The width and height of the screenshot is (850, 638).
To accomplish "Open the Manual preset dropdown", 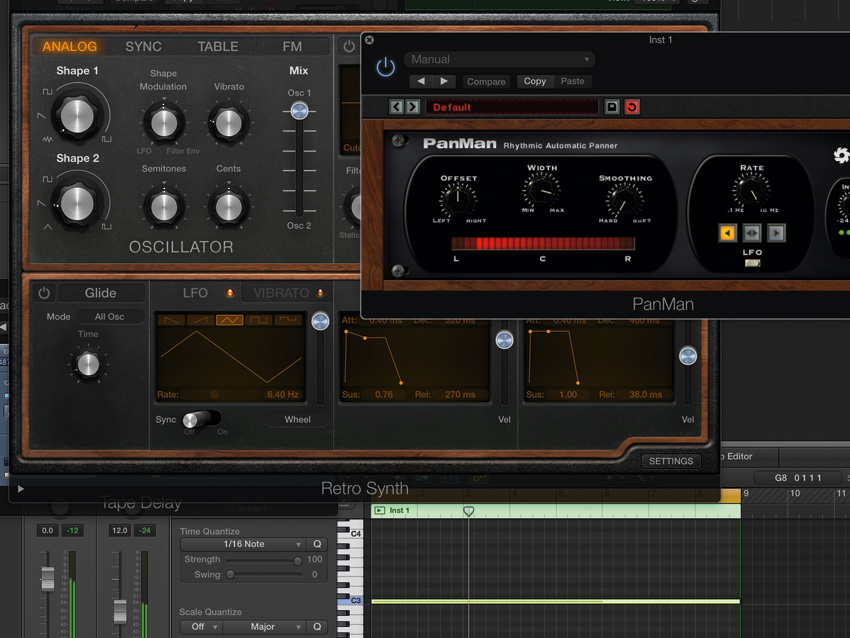I will point(500,59).
